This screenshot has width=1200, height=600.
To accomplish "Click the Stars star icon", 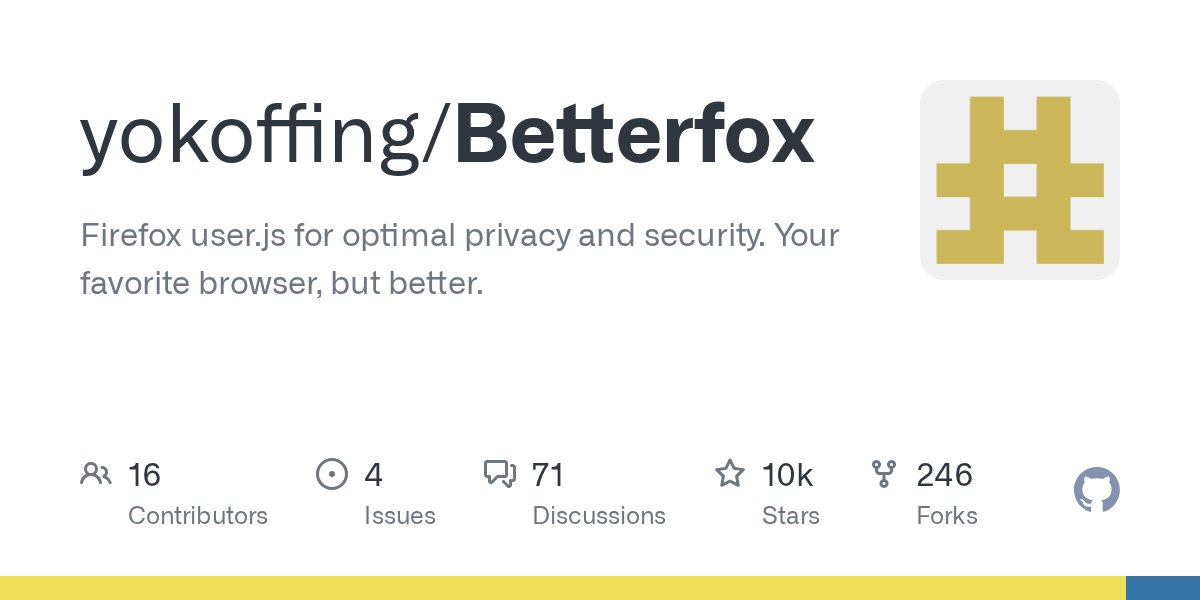I will (x=730, y=473).
